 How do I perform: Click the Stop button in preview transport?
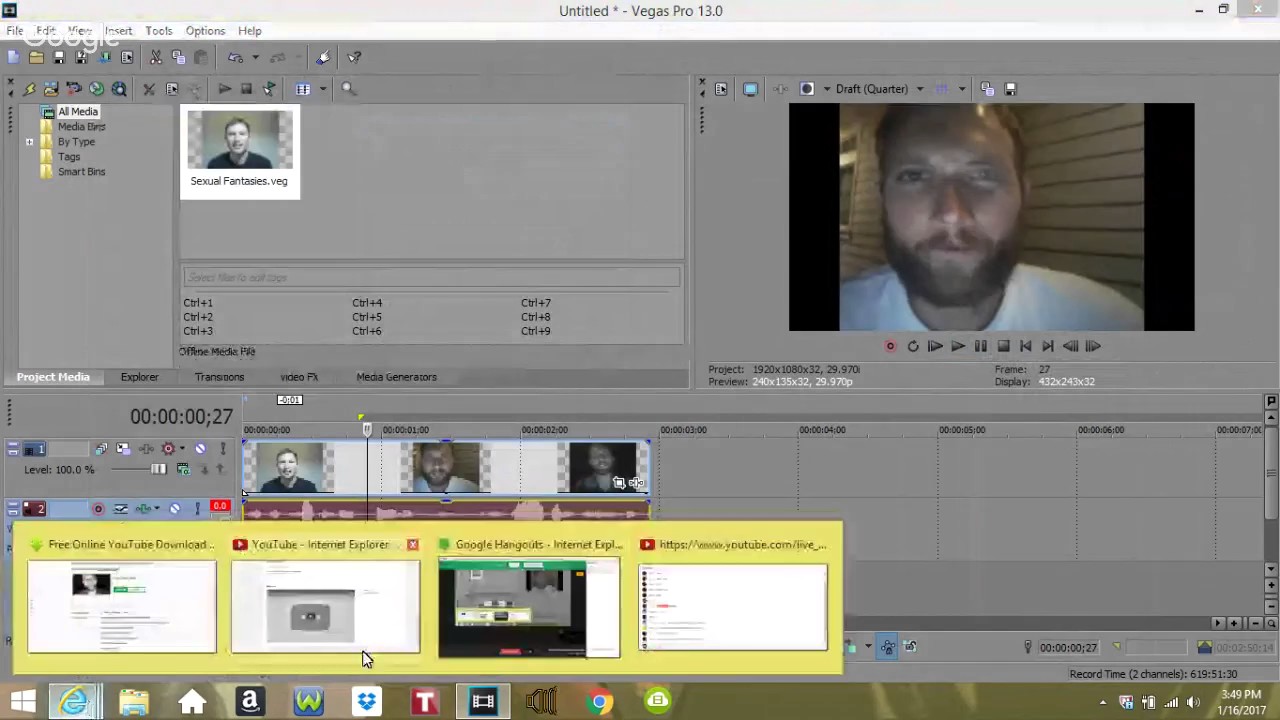pyautogui.click(x=1003, y=346)
